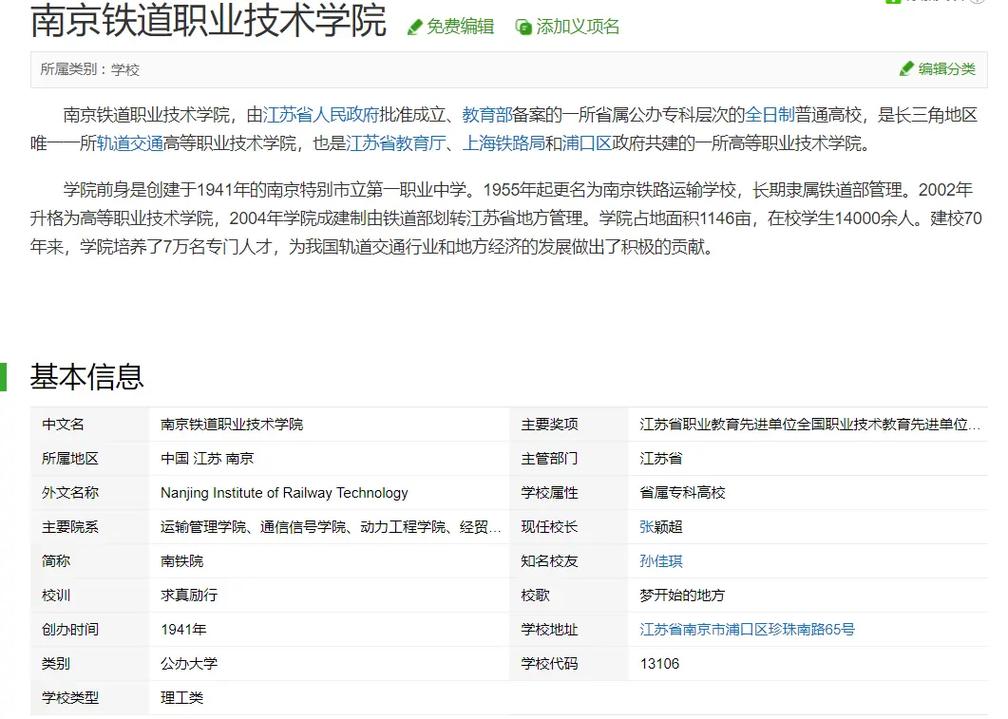Click the truncated 运输管理学院 departments value
Screen dimensions: 1008x719
point(330,527)
